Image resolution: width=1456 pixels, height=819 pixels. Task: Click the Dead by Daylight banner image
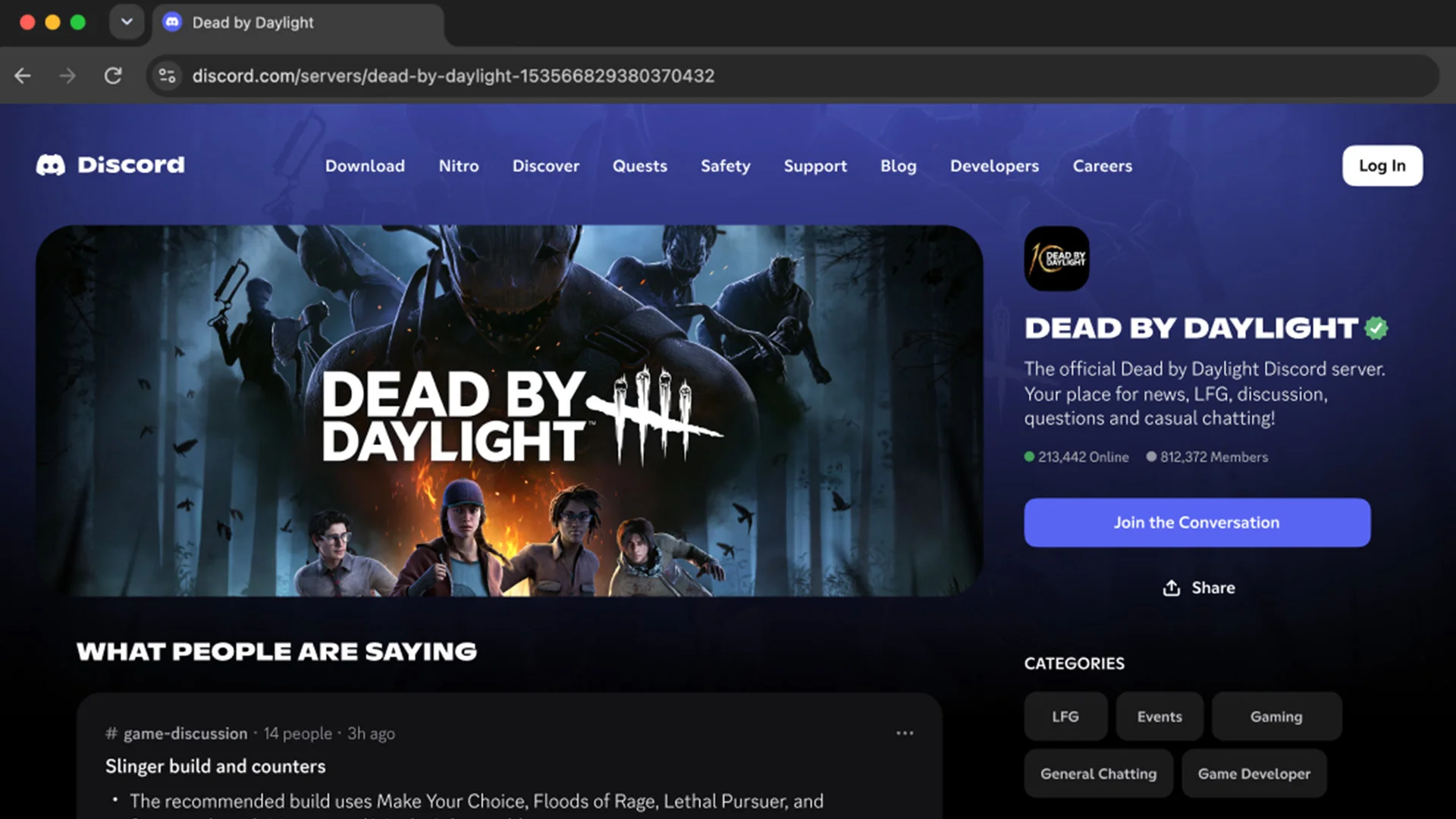click(x=510, y=410)
